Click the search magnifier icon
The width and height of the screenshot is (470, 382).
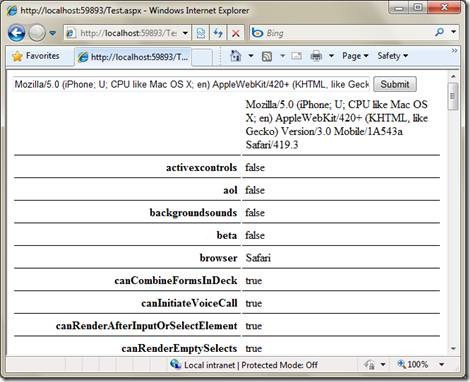[x=440, y=32]
